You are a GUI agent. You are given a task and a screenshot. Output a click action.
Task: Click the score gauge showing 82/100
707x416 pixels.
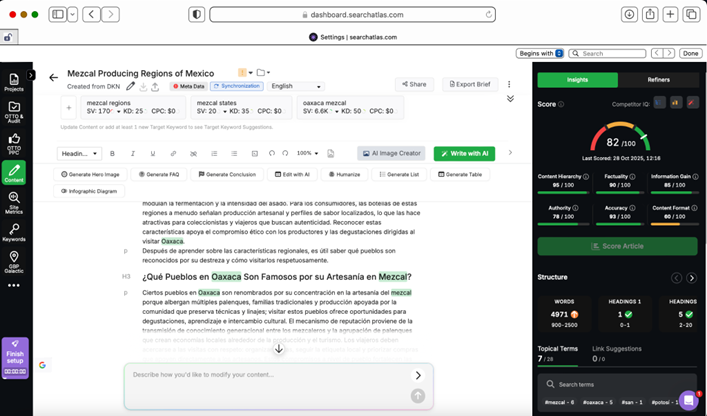(620, 137)
